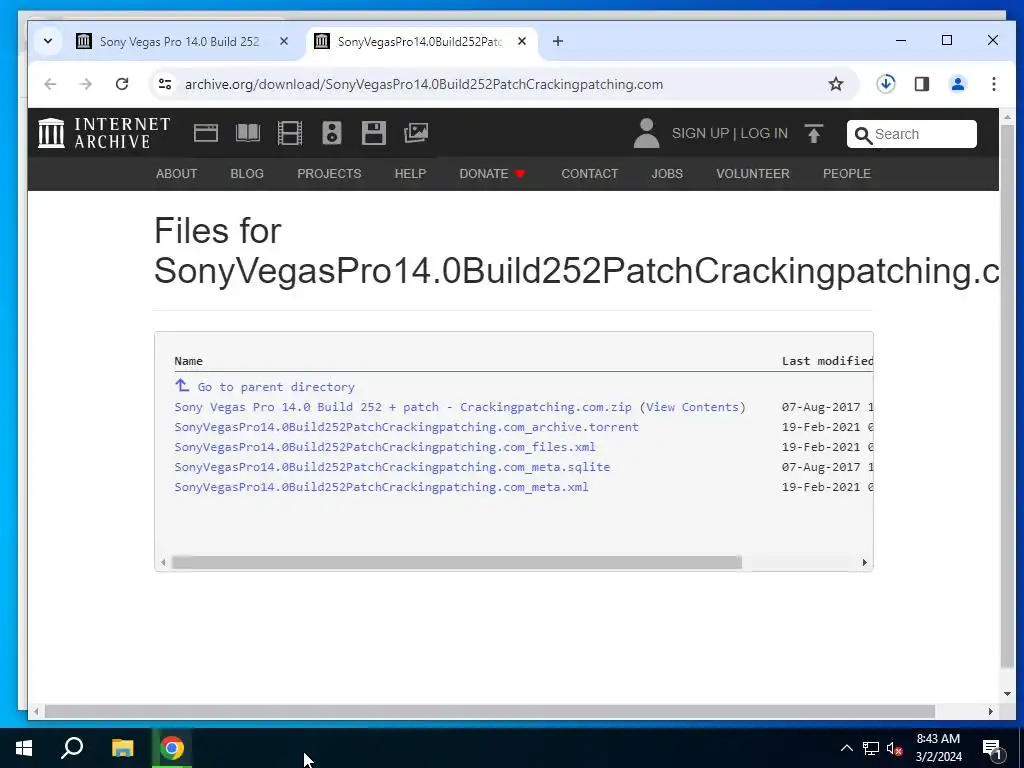Reload the page
The width and height of the screenshot is (1024, 768).
121,84
